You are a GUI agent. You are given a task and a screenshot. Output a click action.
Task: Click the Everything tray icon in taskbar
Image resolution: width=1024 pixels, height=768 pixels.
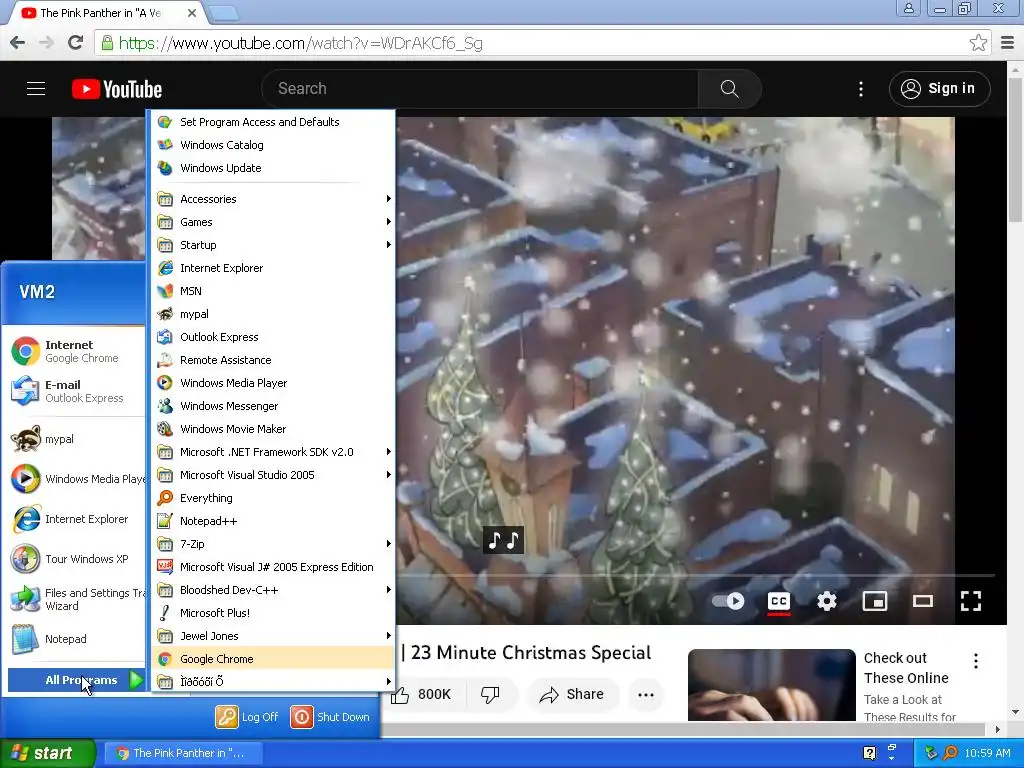(x=950, y=753)
